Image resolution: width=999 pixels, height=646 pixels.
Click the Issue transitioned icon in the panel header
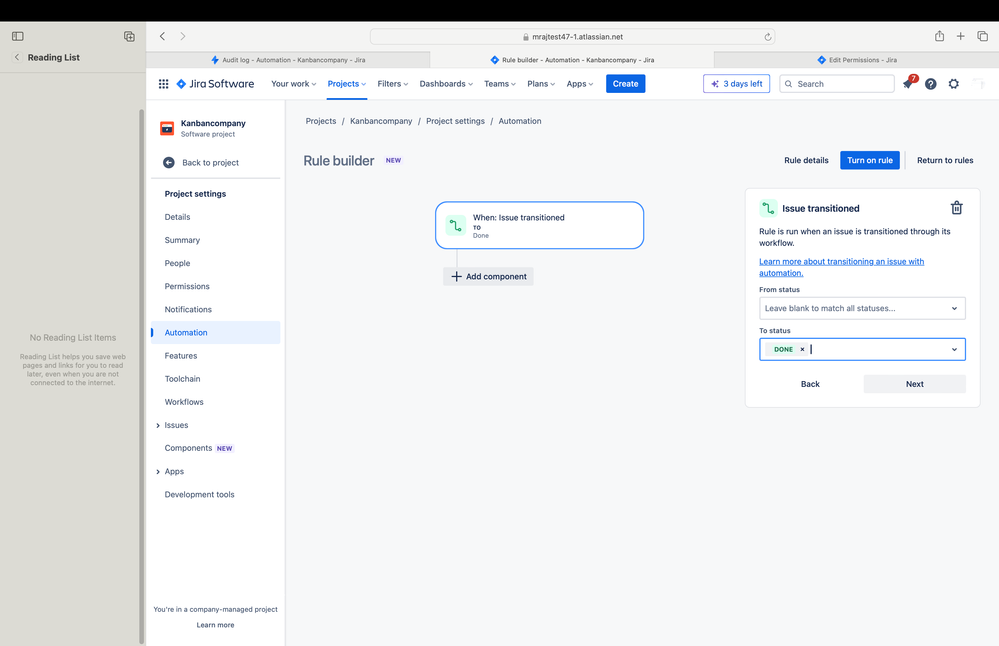tap(768, 208)
